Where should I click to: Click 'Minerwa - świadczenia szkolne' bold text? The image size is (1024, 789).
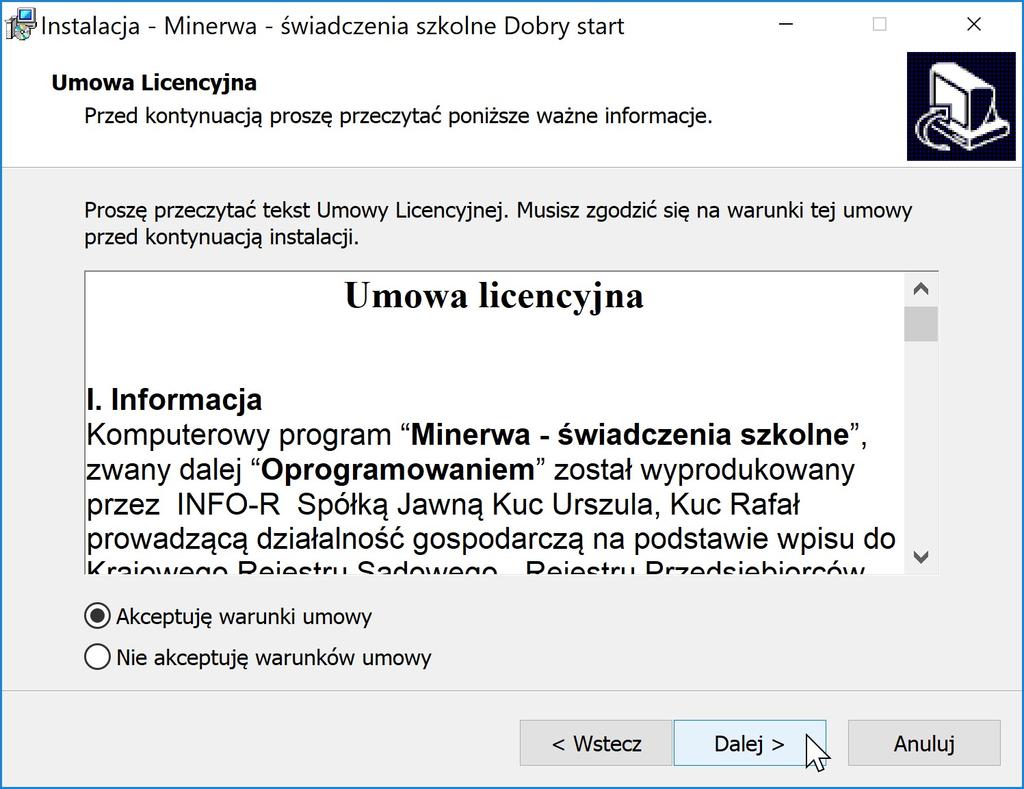630,435
